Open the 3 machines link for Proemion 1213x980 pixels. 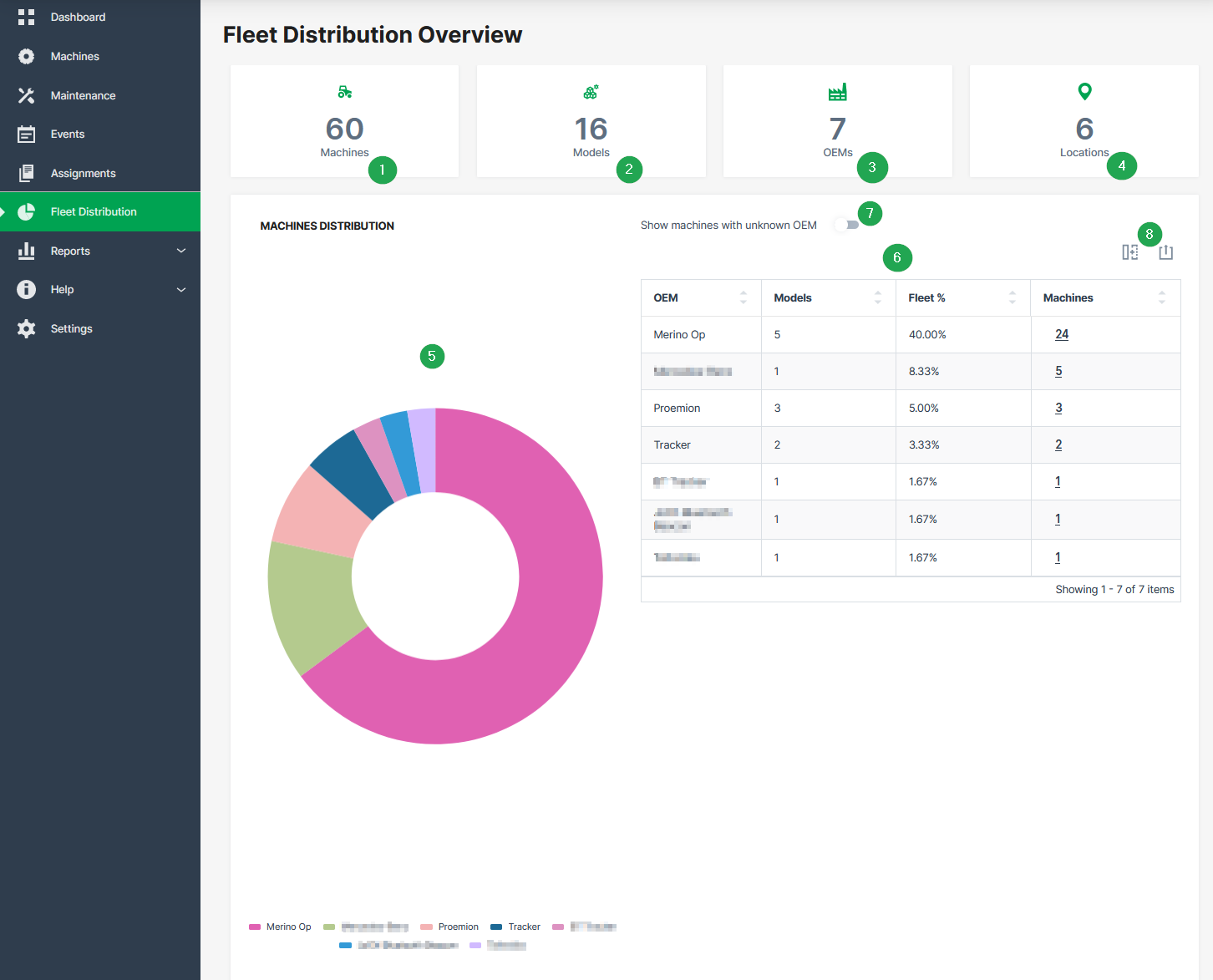1058,409
